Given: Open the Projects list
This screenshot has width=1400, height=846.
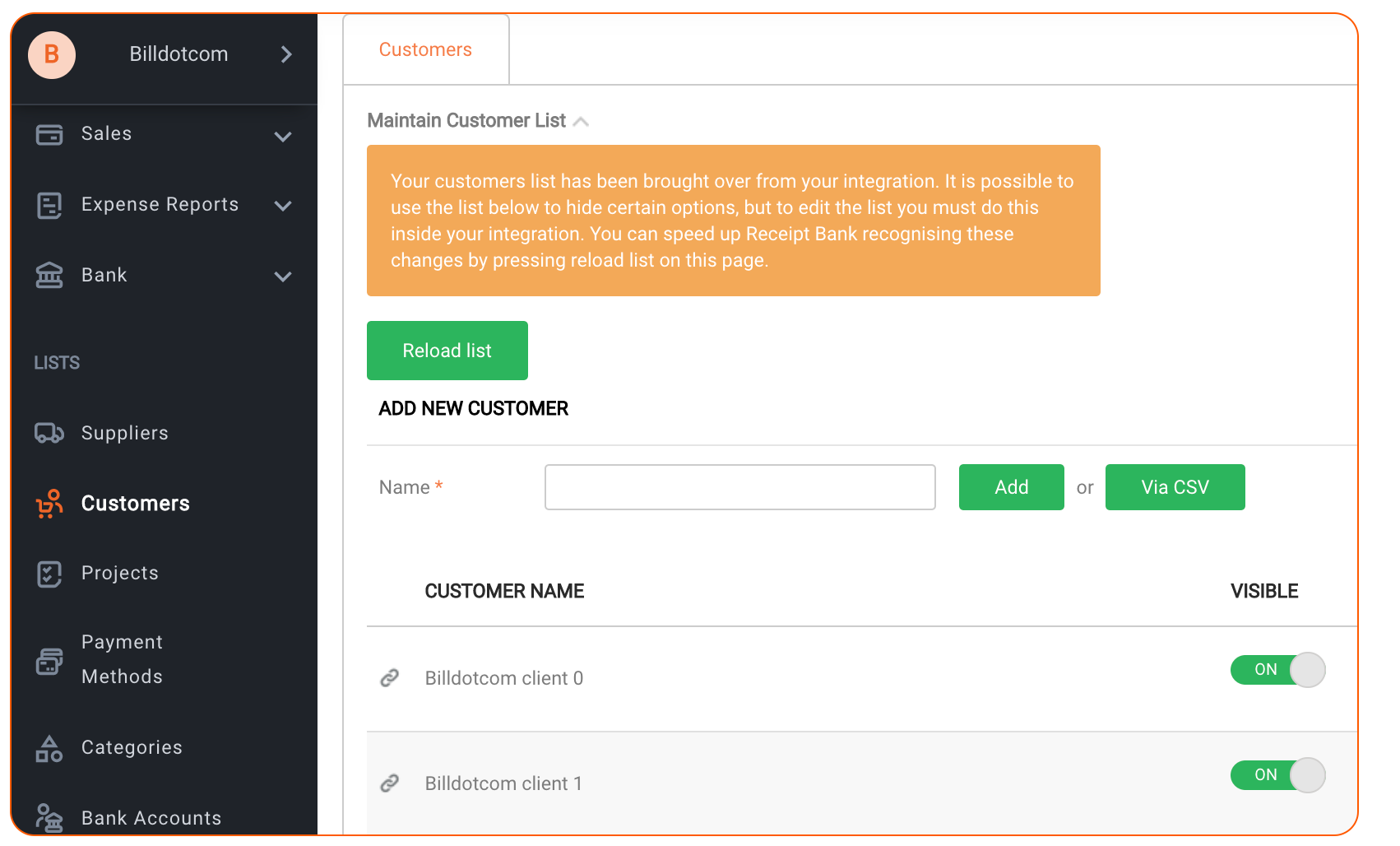Looking at the screenshot, I should [120, 573].
